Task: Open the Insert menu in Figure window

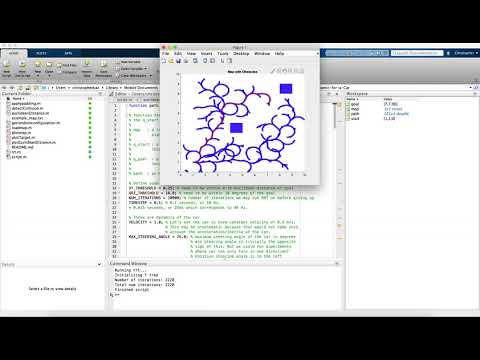Action: pyautogui.click(x=207, y=53)
